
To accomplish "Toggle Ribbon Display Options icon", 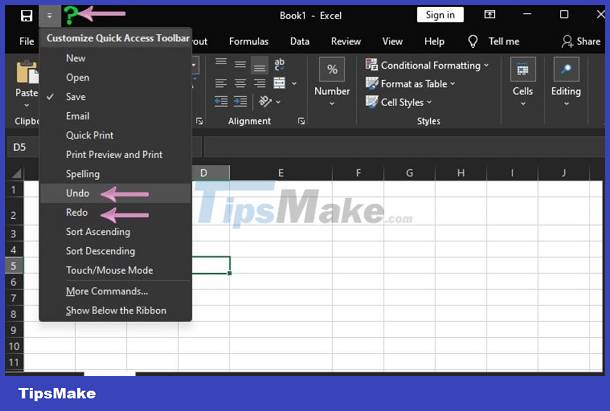I will pos(489,14).
